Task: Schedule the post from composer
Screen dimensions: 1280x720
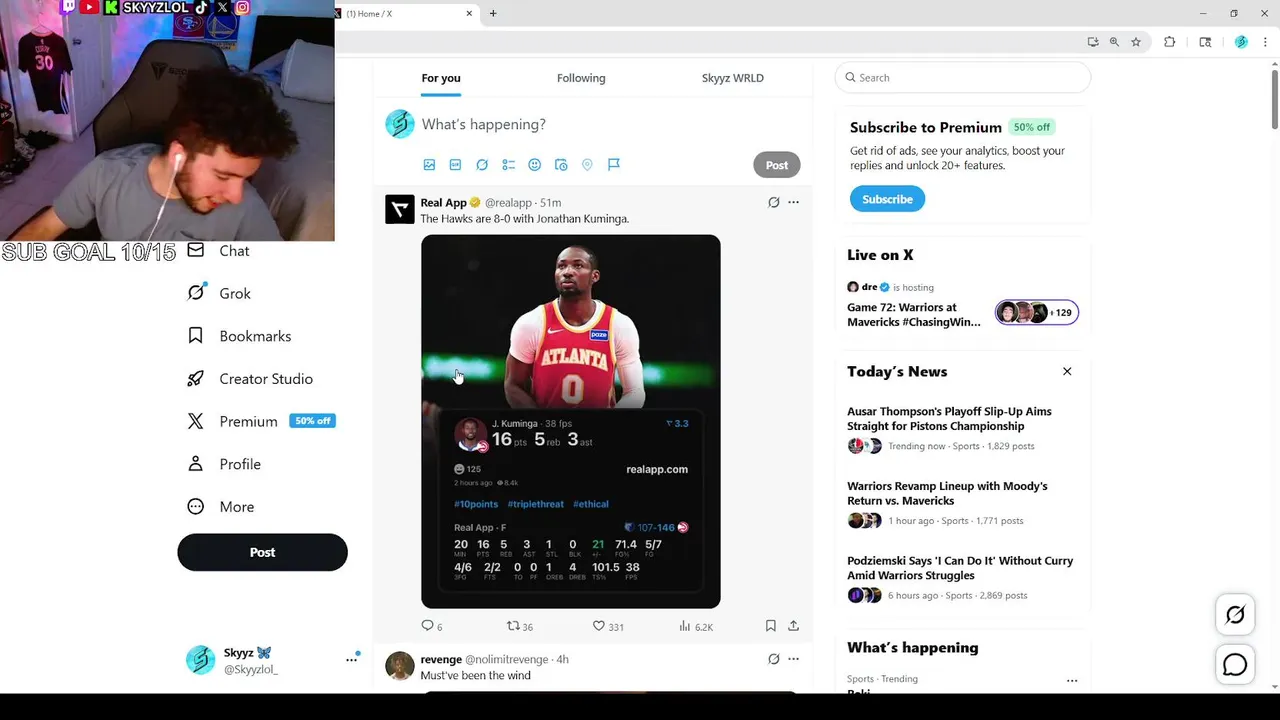Action: tap(561, 165)
